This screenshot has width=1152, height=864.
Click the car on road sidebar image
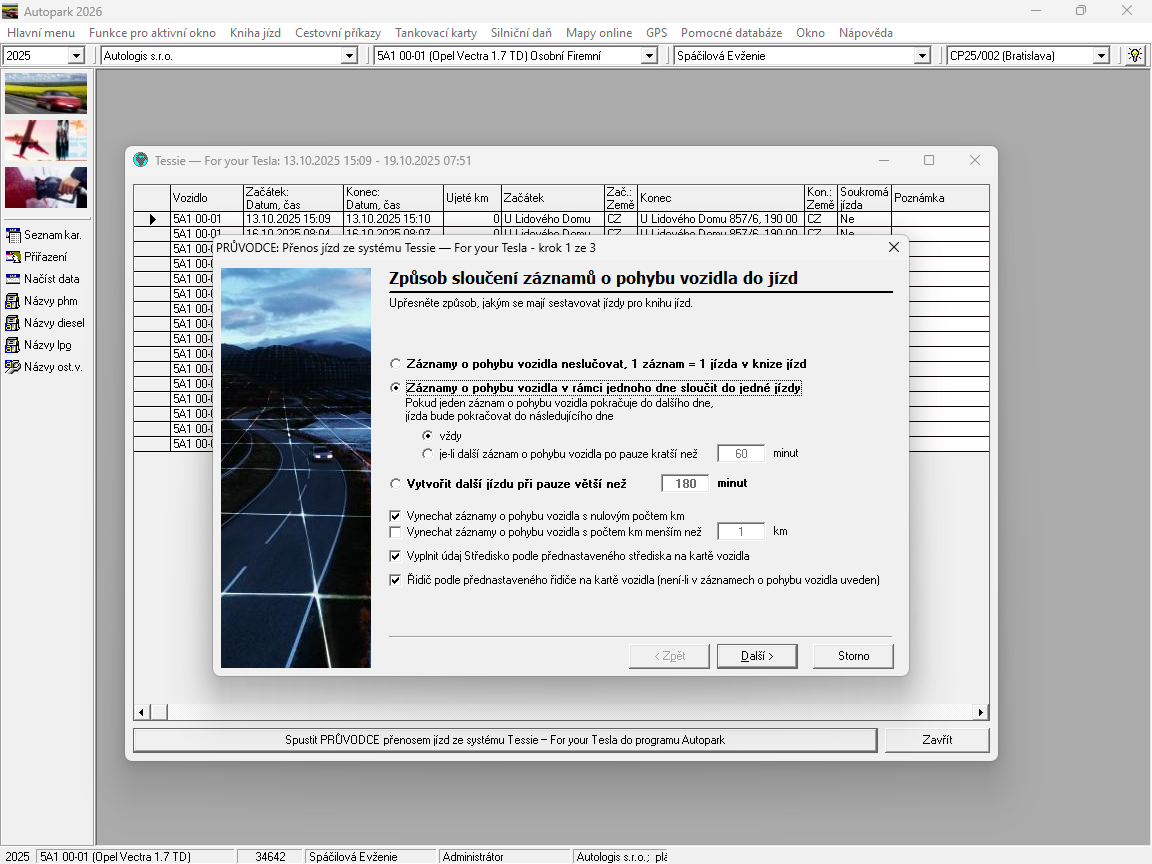[x=46, y=93]
